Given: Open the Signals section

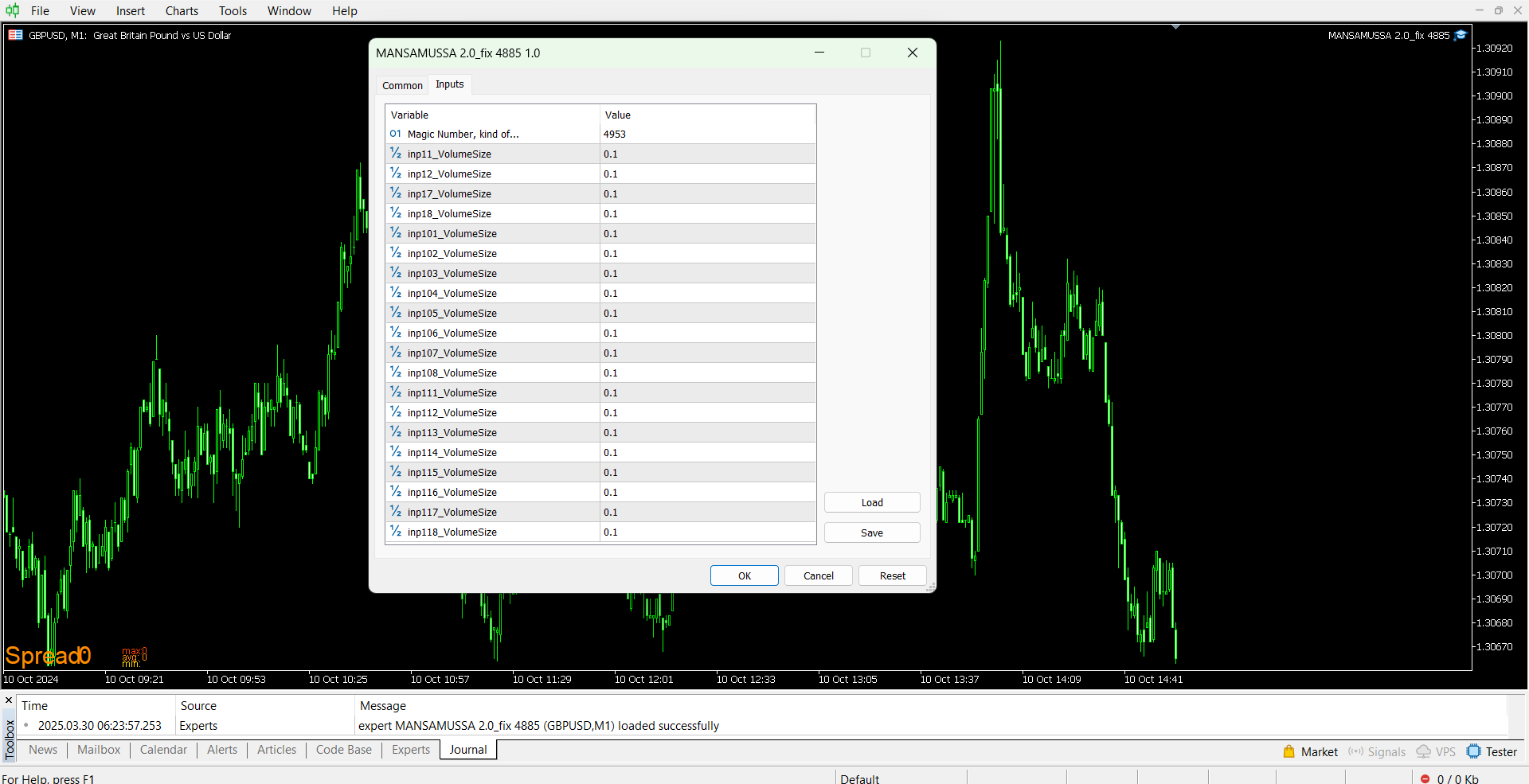Looking at the screenshot, I should click(x=1377, y=751).
